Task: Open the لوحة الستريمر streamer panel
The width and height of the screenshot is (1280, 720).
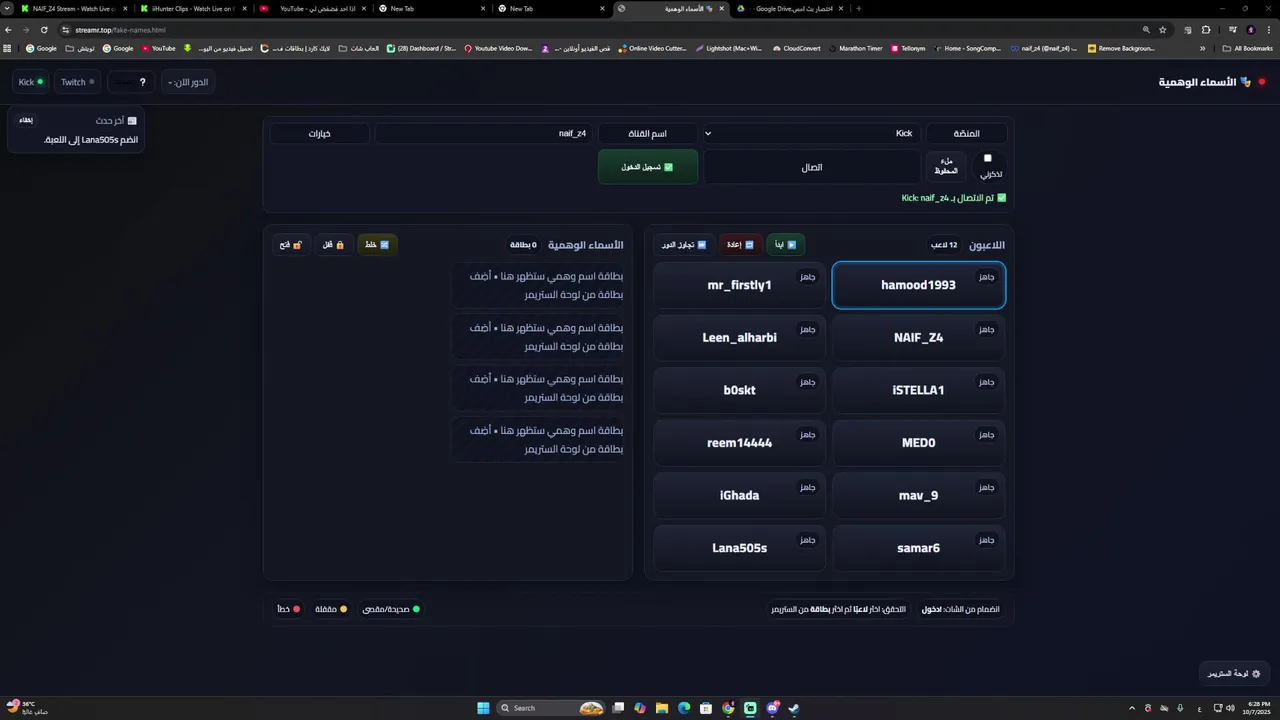Action: coord(1233,674)
